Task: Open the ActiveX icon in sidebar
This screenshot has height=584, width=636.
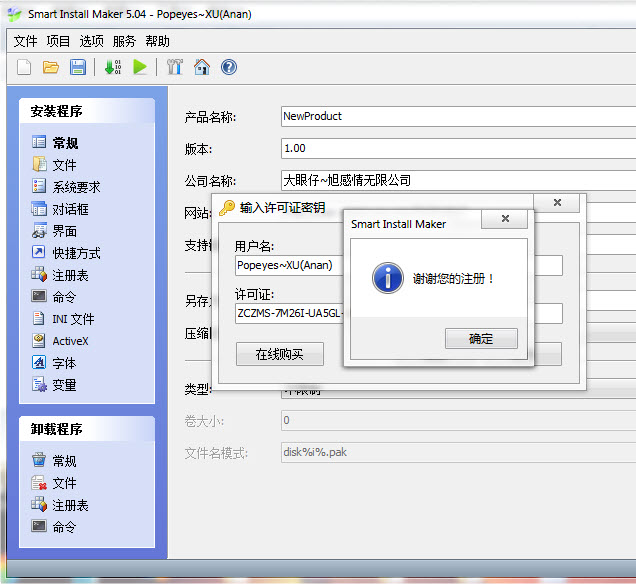Action: pos(39,340)
